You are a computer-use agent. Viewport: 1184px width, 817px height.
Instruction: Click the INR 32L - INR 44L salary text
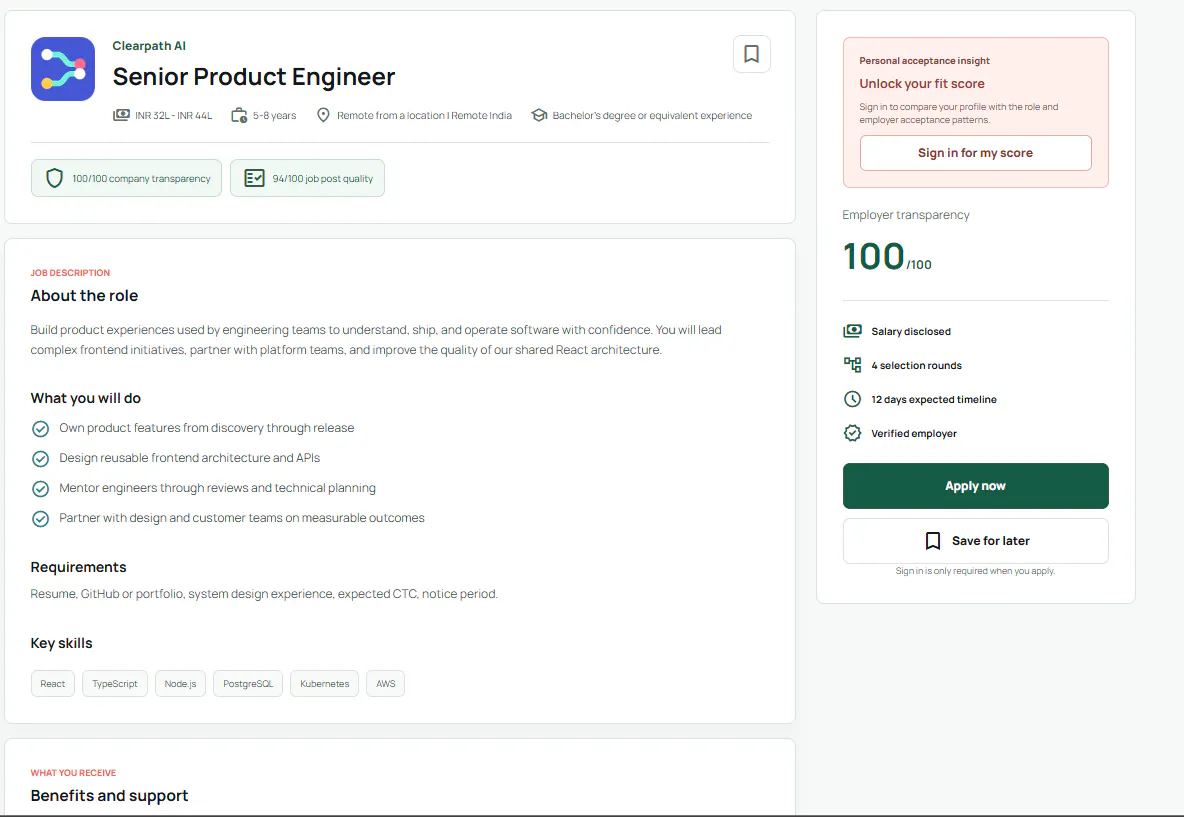(x=174, y=116)
